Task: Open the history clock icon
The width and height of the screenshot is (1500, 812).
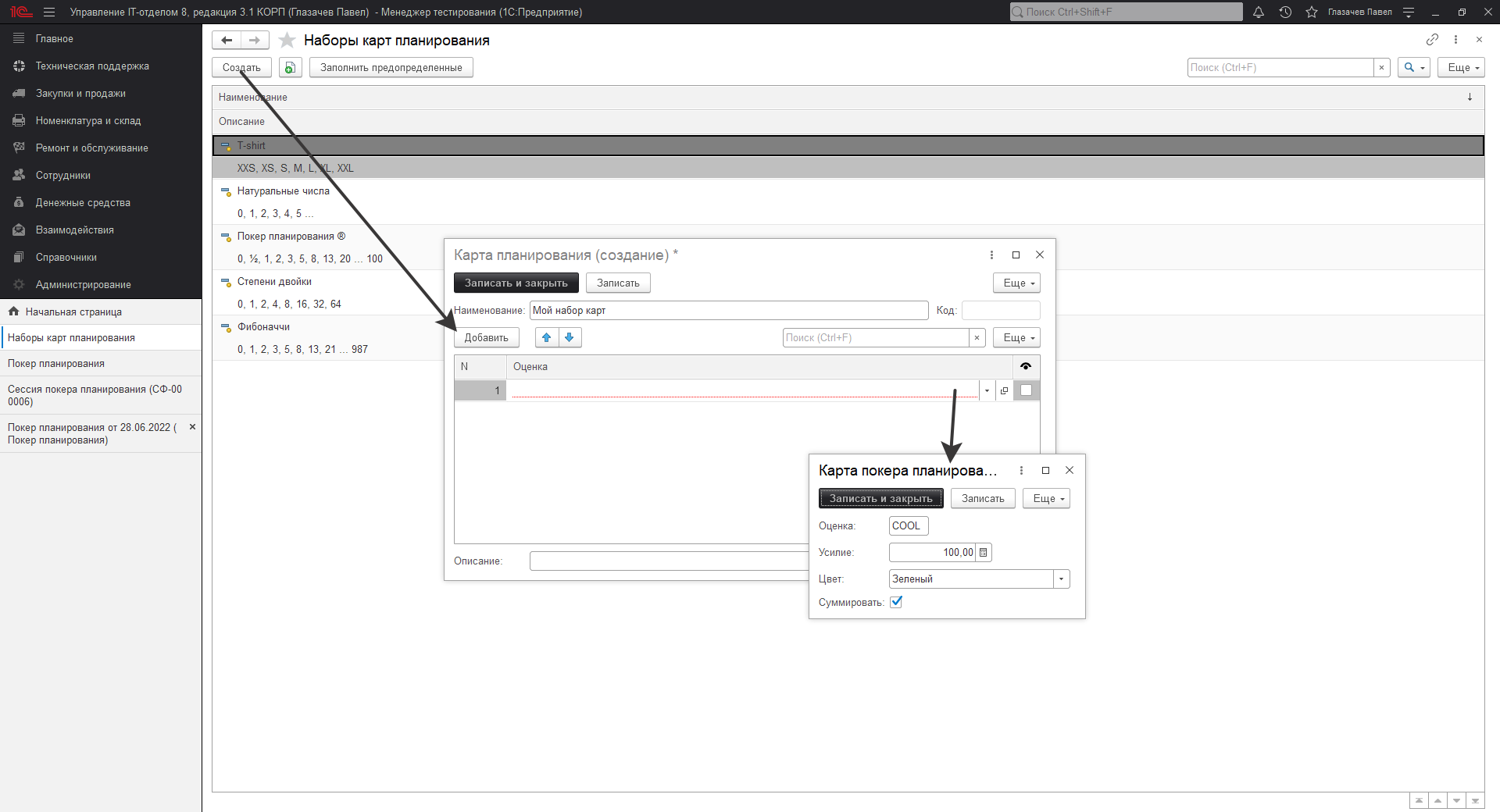Action: [x=1285, y=12]
